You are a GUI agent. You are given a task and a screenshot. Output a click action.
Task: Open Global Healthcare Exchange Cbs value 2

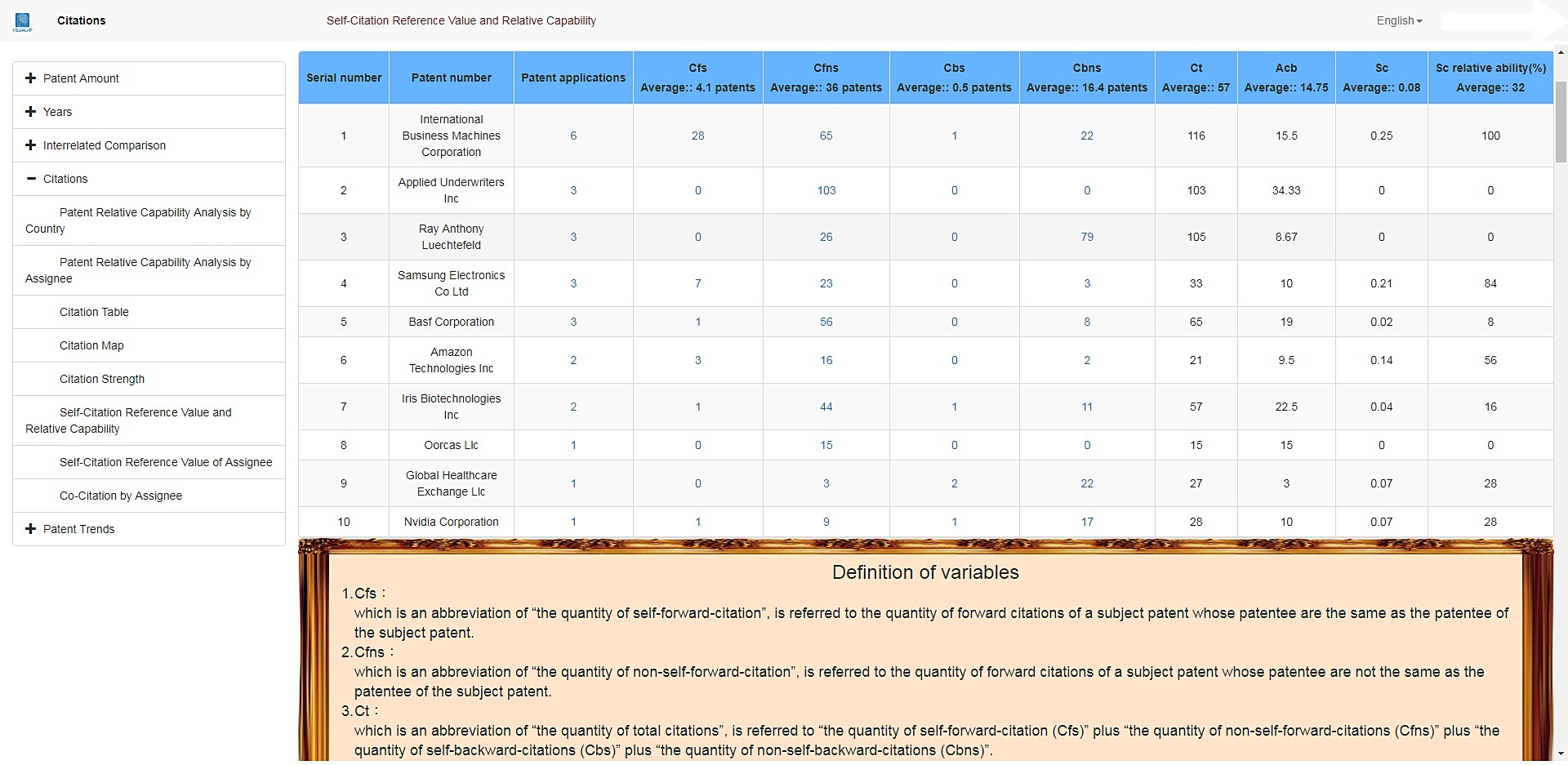[x=954, y=483]
